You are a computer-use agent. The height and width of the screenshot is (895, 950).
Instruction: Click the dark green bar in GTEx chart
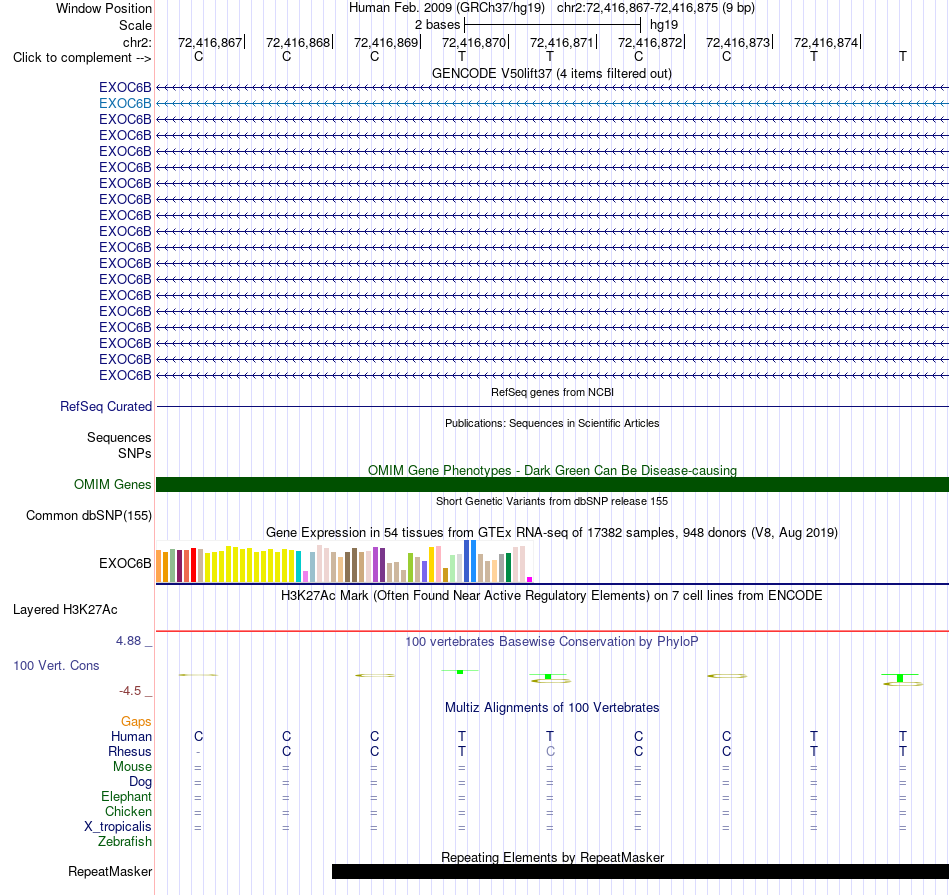[x=508, y=567]
